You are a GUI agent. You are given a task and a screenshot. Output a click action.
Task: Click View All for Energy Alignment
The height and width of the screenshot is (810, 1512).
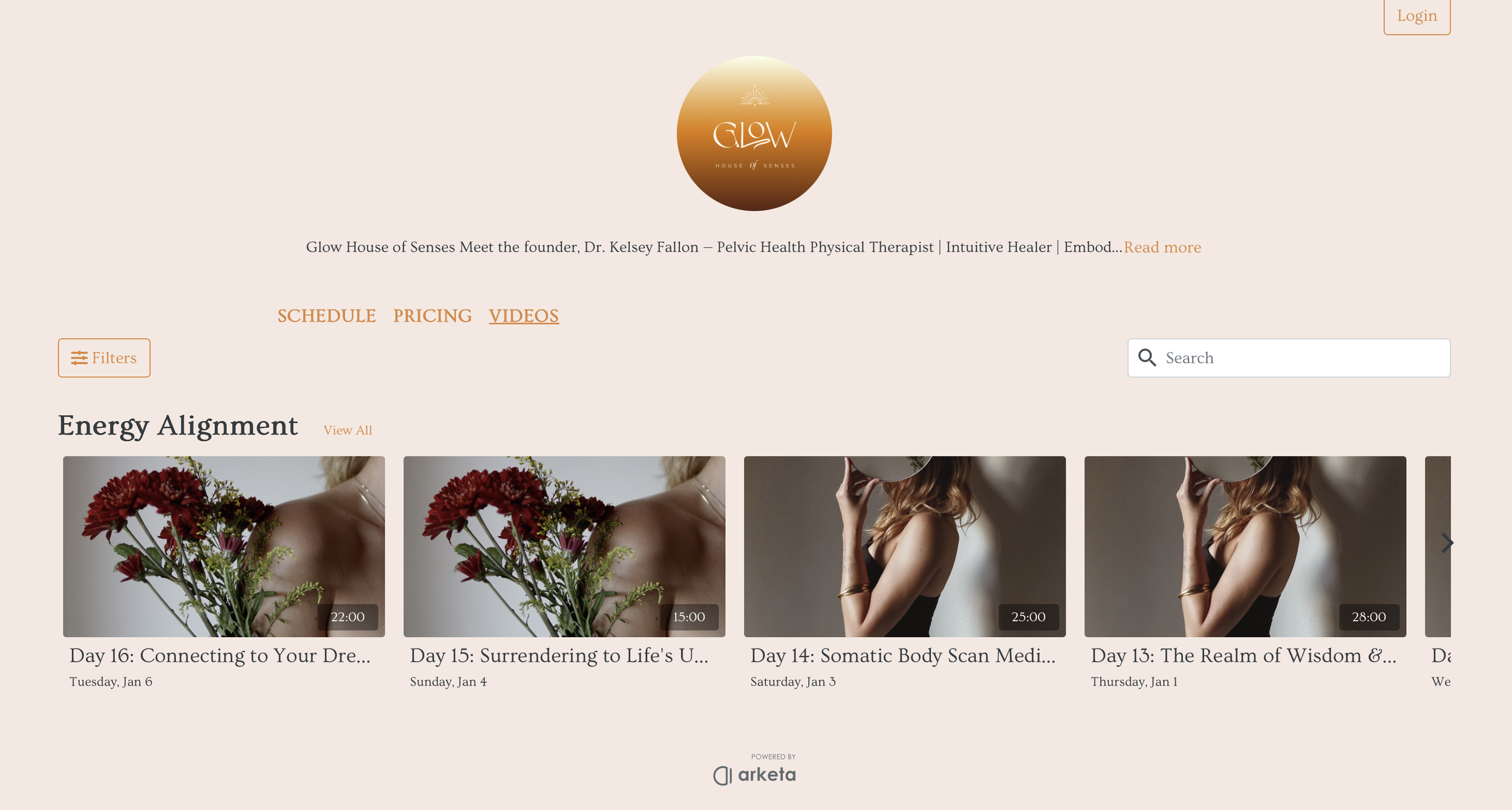348,430
